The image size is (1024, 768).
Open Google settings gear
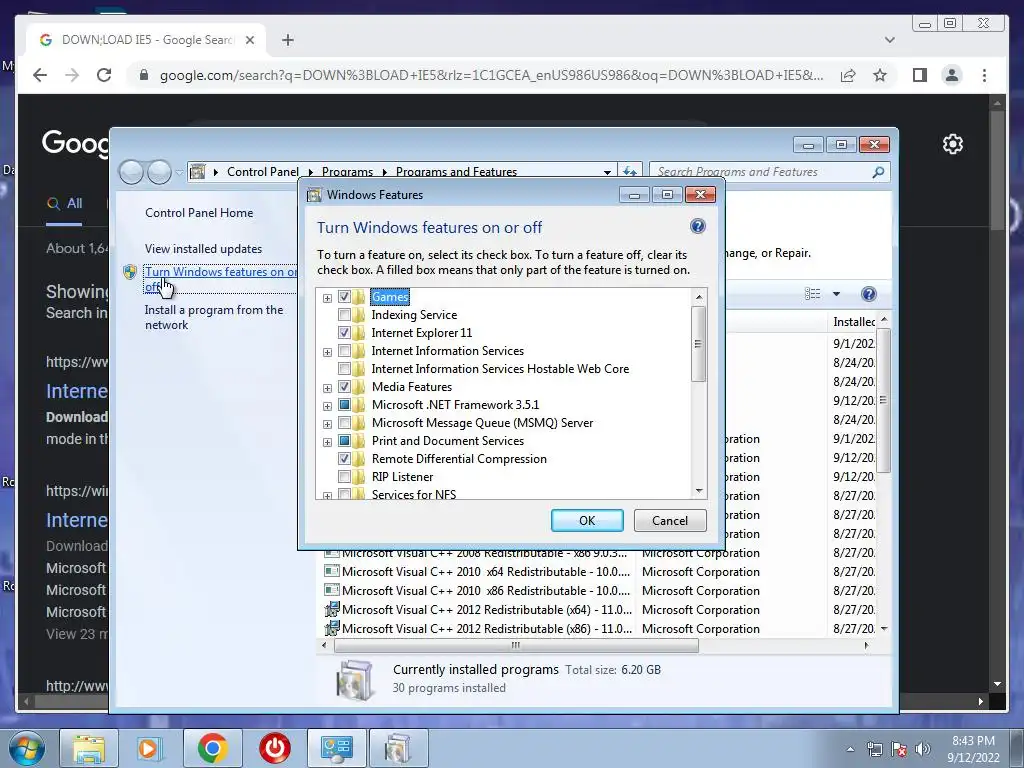click(953, 144)
